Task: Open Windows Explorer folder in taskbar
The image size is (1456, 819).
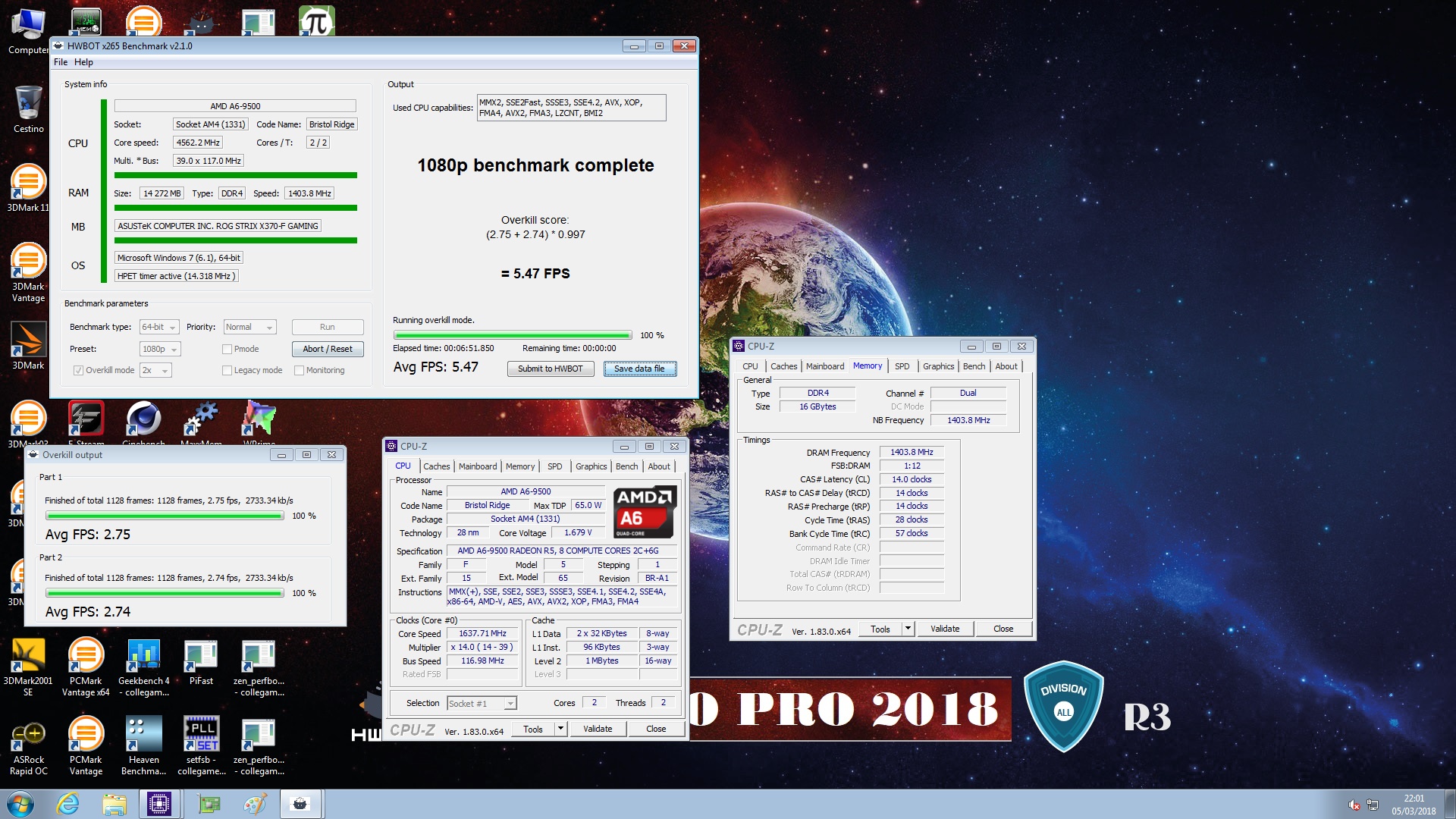Action: point(114,804)
